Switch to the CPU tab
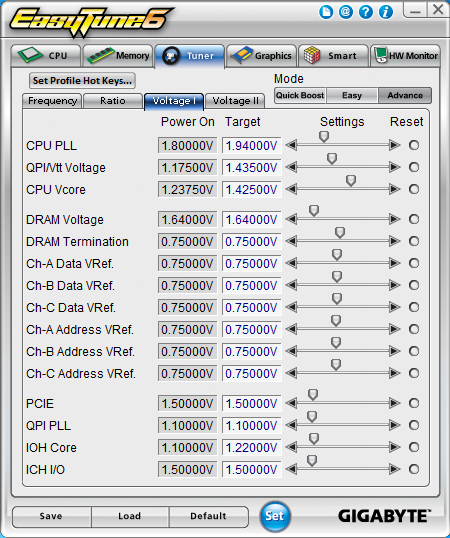Image resolution: width=450 pixels, height=538 pixels. click(x=46, y=56)
